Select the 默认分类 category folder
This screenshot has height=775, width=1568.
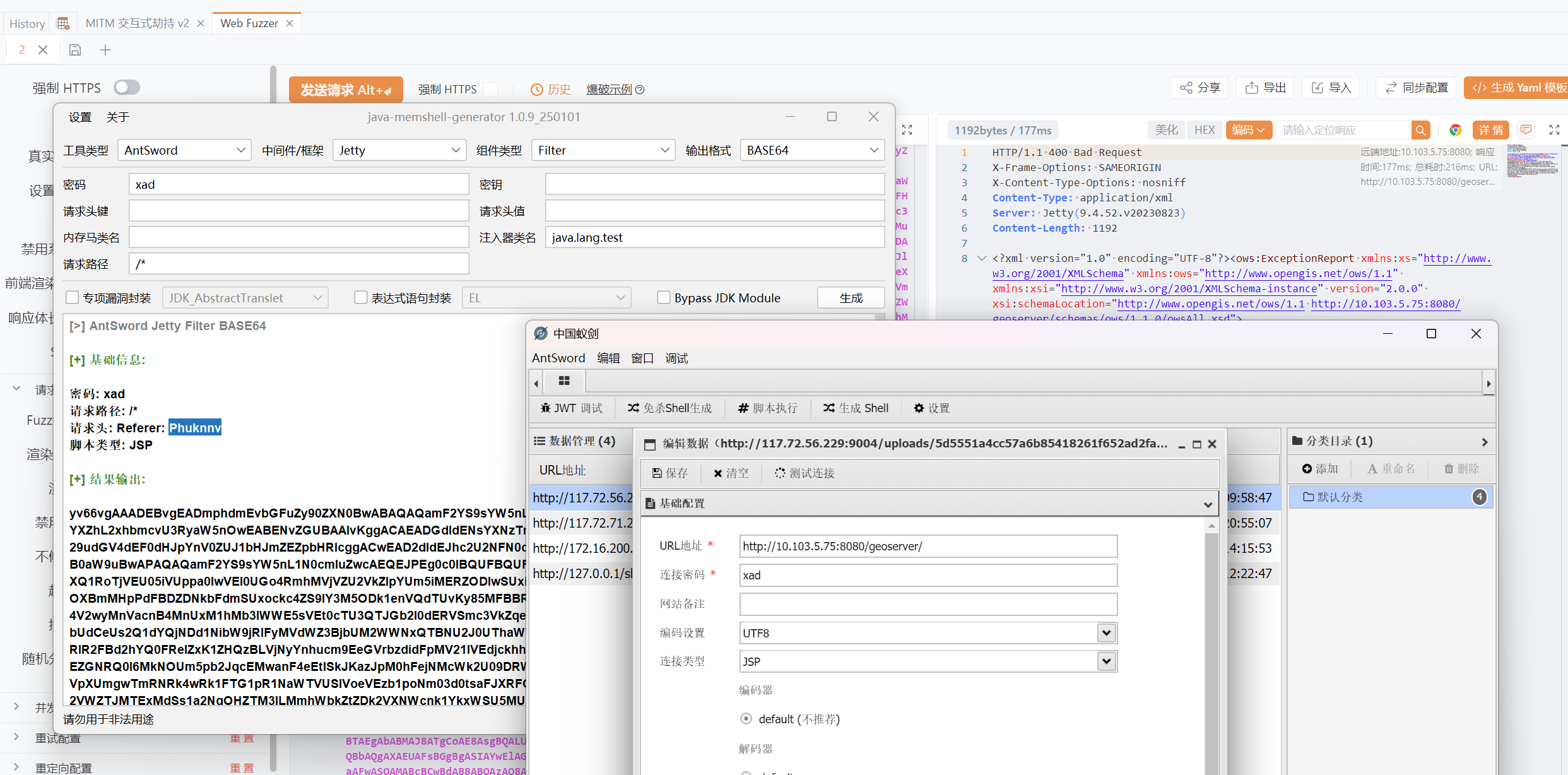pyautogui.click(x=1390, y=497)
